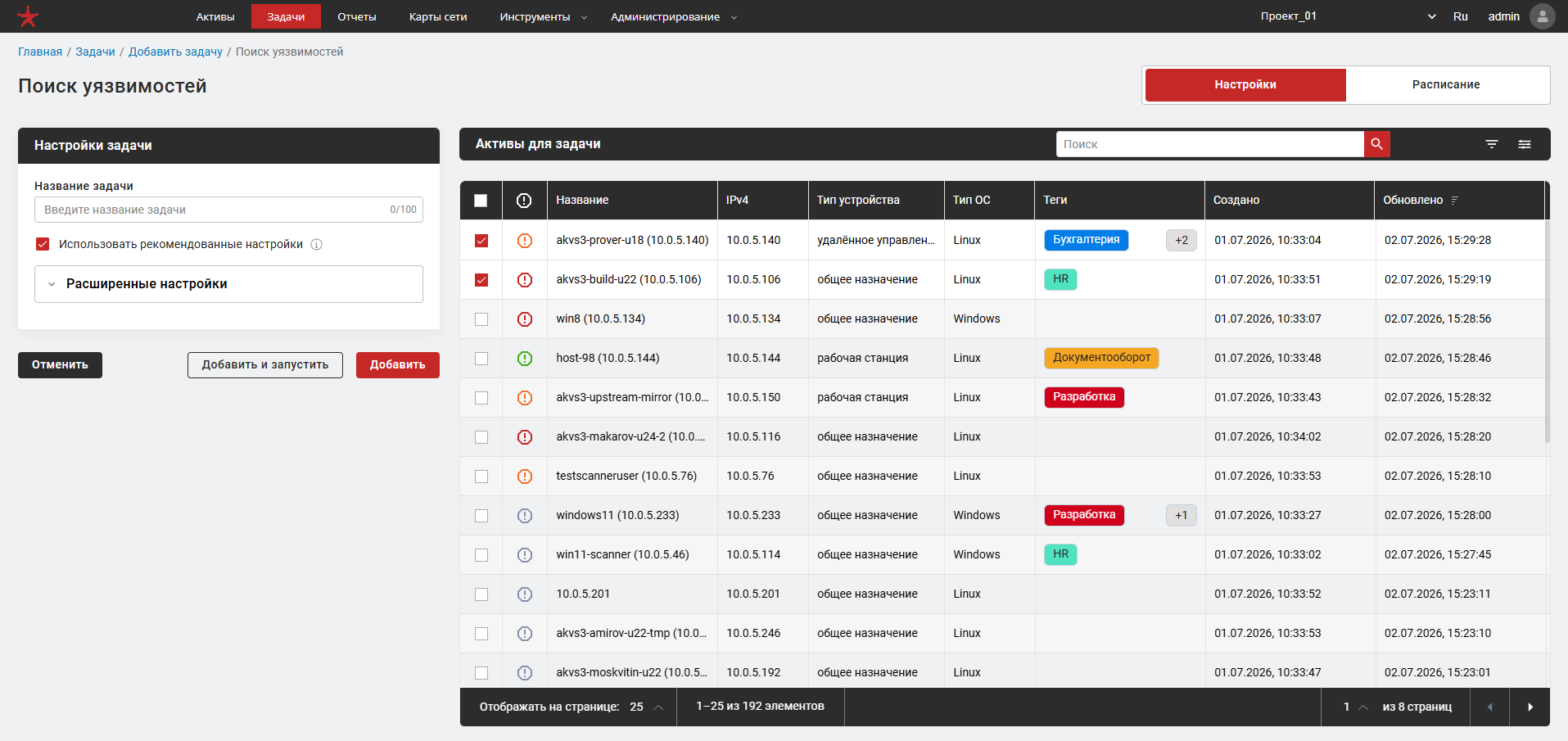1568x741 pixels.
Task: Open Администрирование dropdown menu
Action: coord(673,16)
